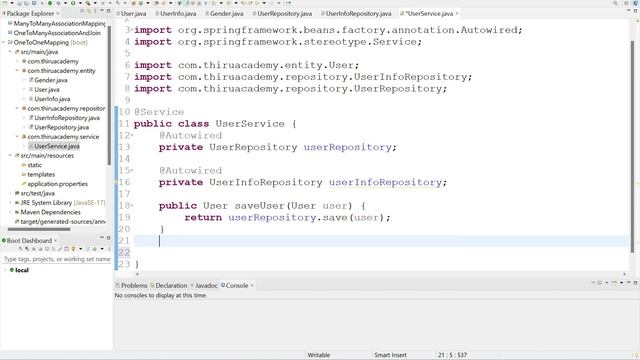Select UserRepository.java in Package Explorer
The image size is (640, 360).
click(62, 127)
